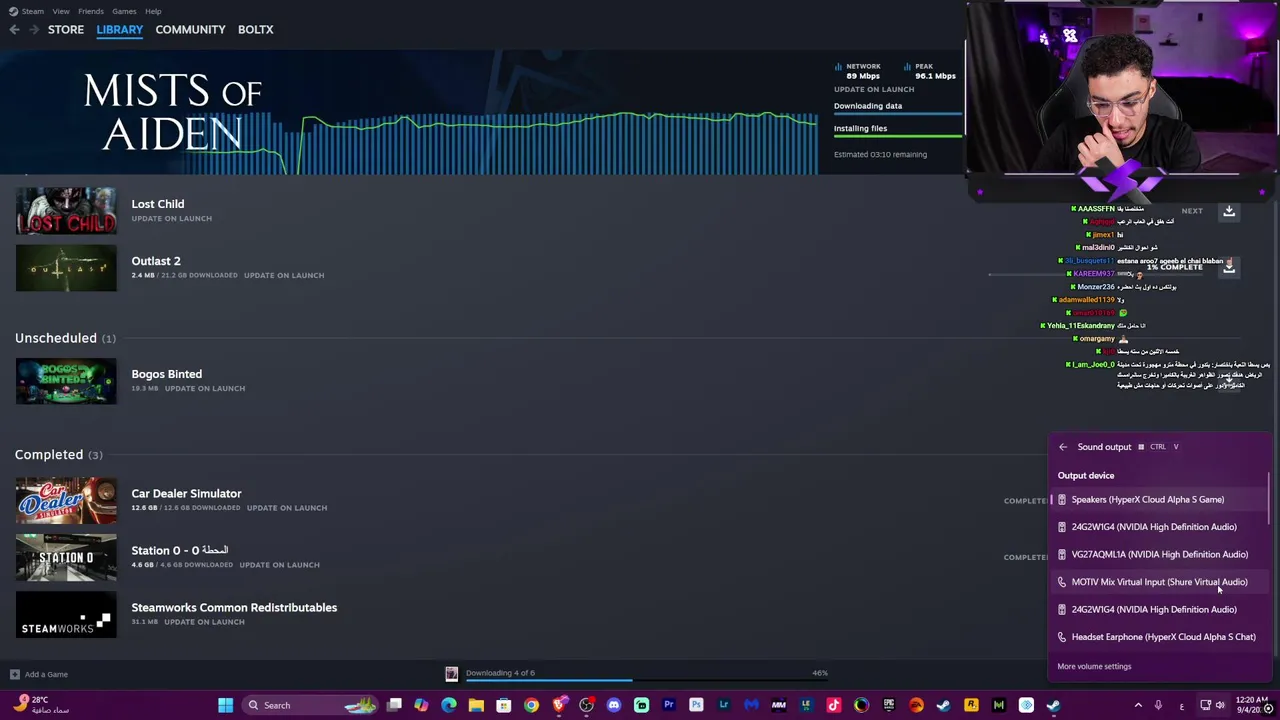The image size is (1280, 720).
Task: Click the Unscheduled (1) section heading
Action: tap(65, 338)
